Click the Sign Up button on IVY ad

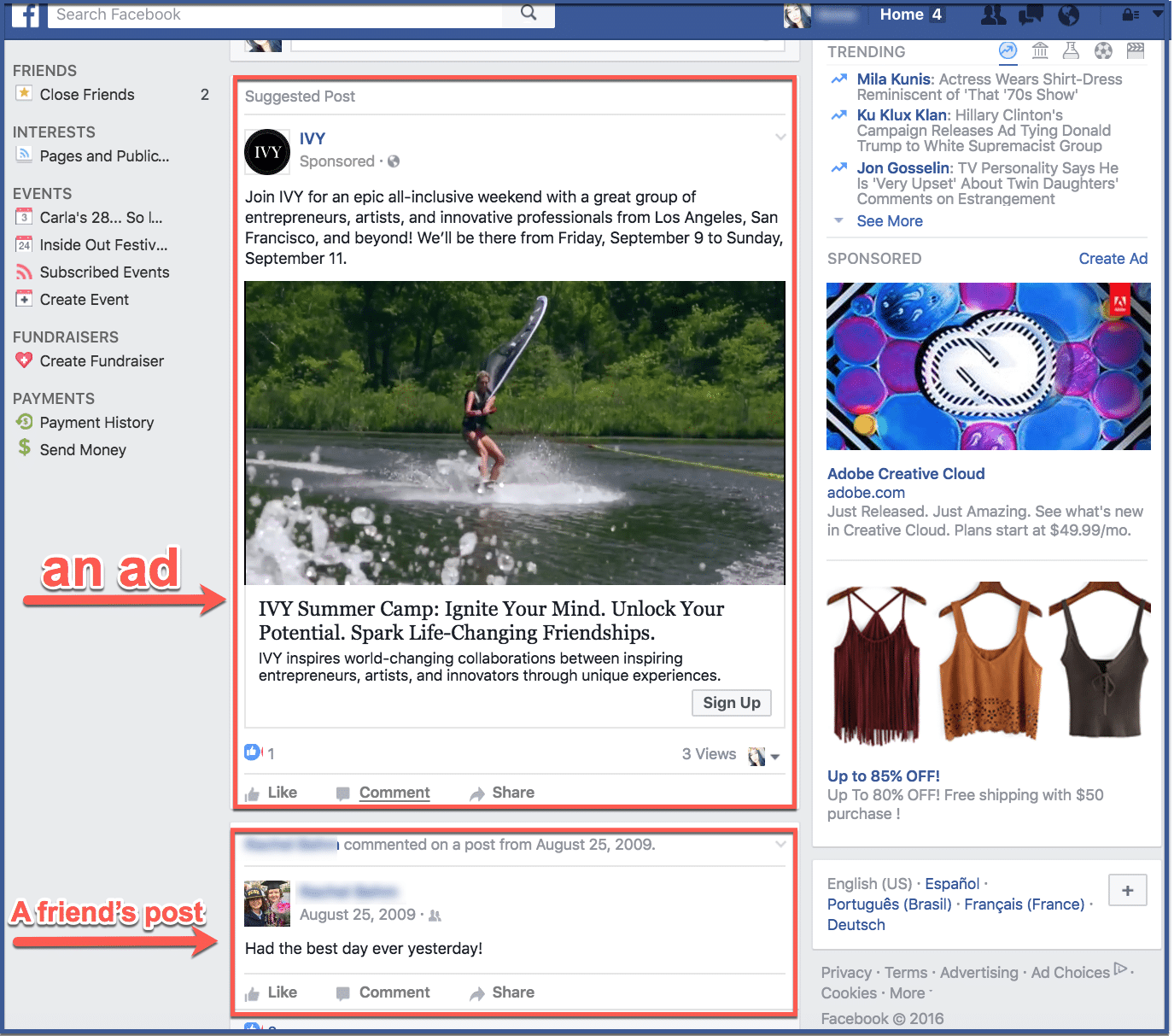(x=732, y=703)
